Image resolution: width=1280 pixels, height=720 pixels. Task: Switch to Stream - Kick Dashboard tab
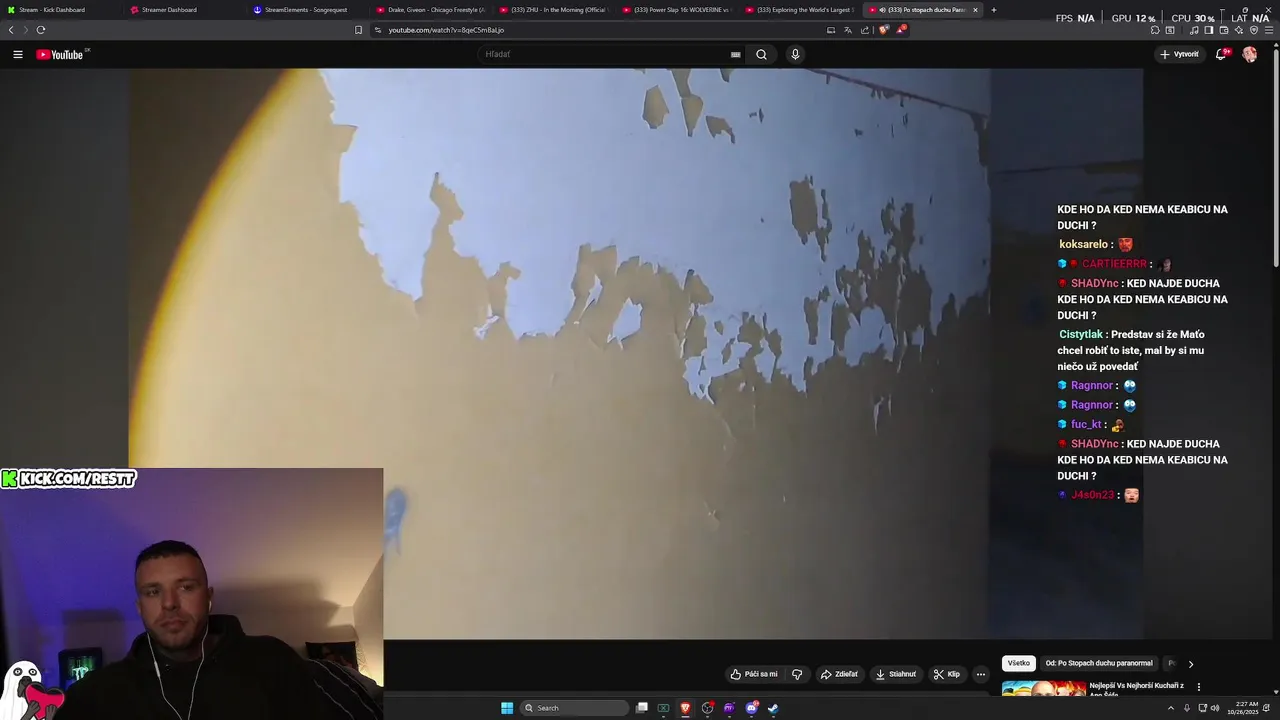60,10
